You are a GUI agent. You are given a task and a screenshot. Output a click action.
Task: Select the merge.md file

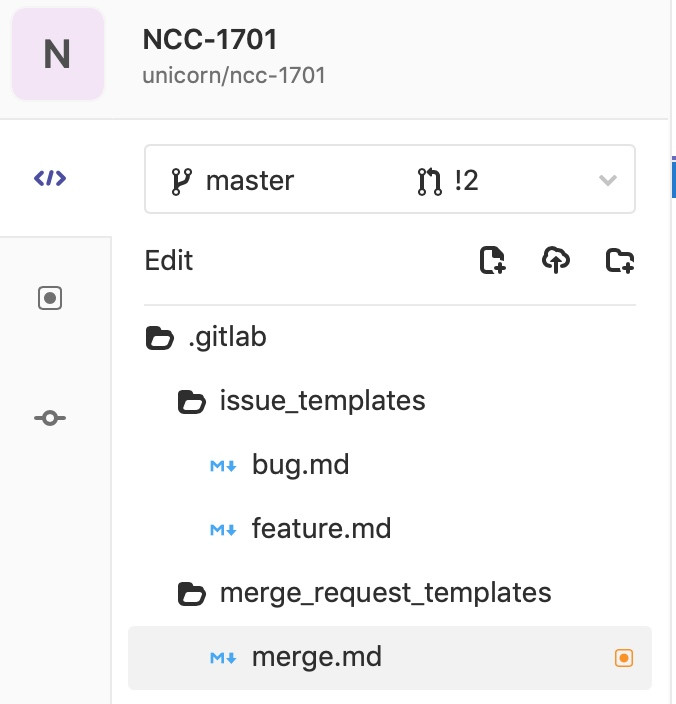[316, 657]
